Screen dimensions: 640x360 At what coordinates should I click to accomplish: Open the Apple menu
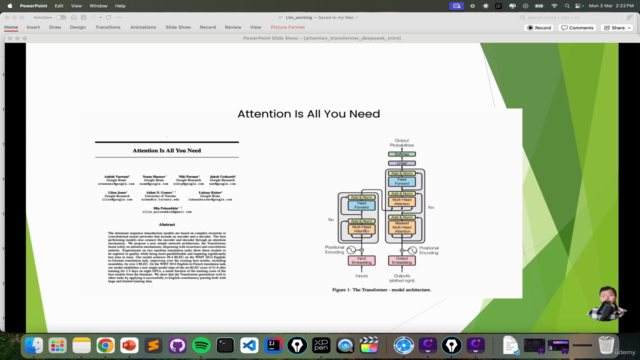[10, 6]
